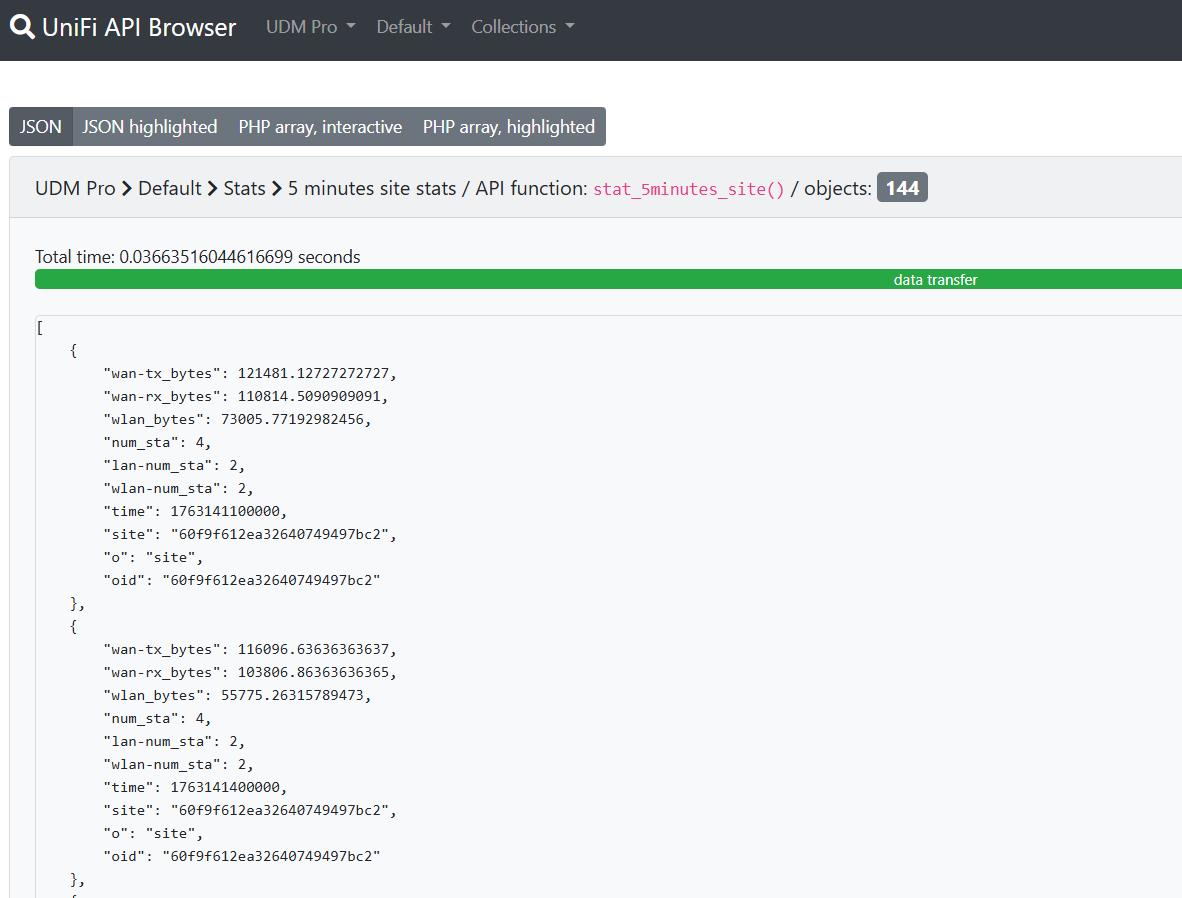Viewport: 1182px width, 898px height.
Task: Switch to PHP array, interactive view
Action: 320,127
